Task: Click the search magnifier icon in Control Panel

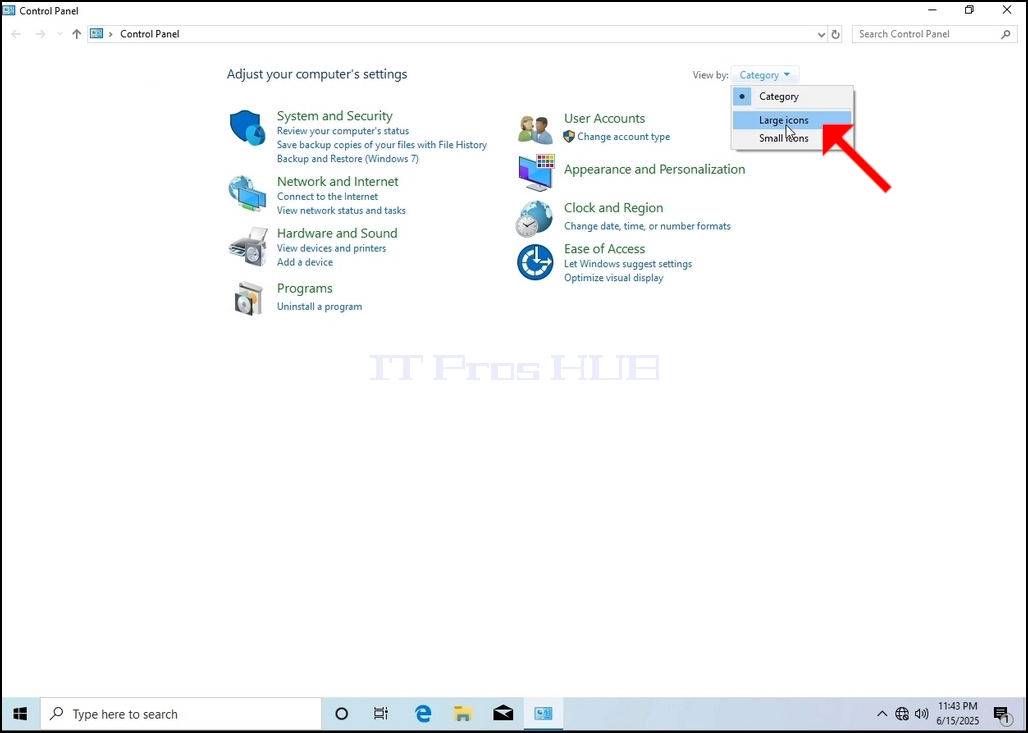Action: (x=1006, y=34)
